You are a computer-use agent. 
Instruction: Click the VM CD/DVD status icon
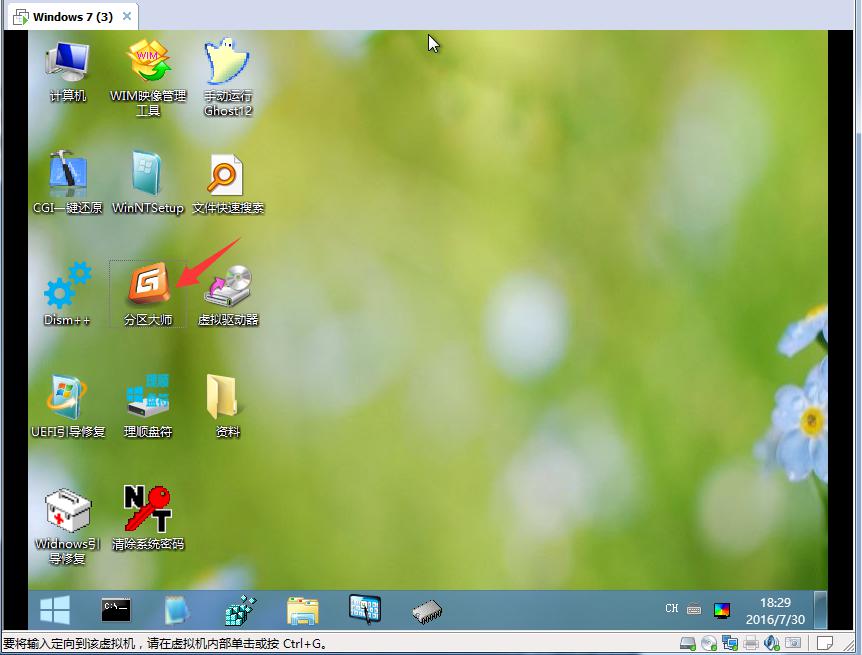click(x=709, y=643)
